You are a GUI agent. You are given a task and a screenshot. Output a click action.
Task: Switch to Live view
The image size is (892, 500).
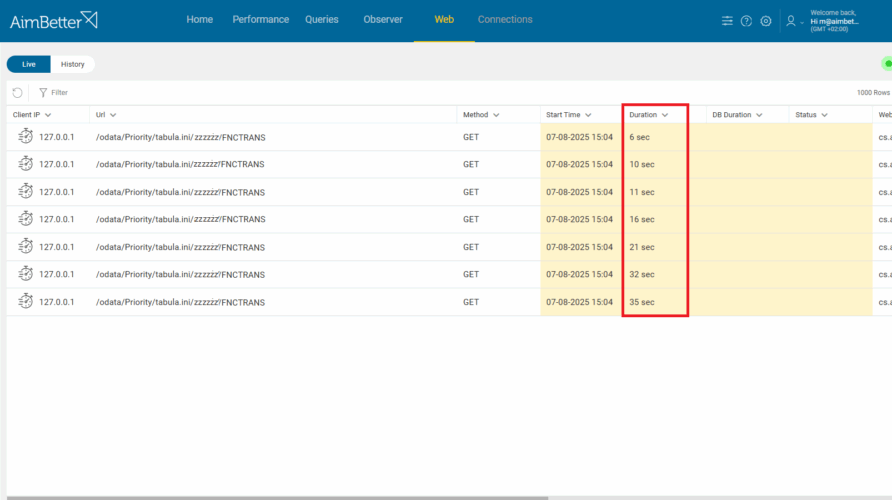28,64
